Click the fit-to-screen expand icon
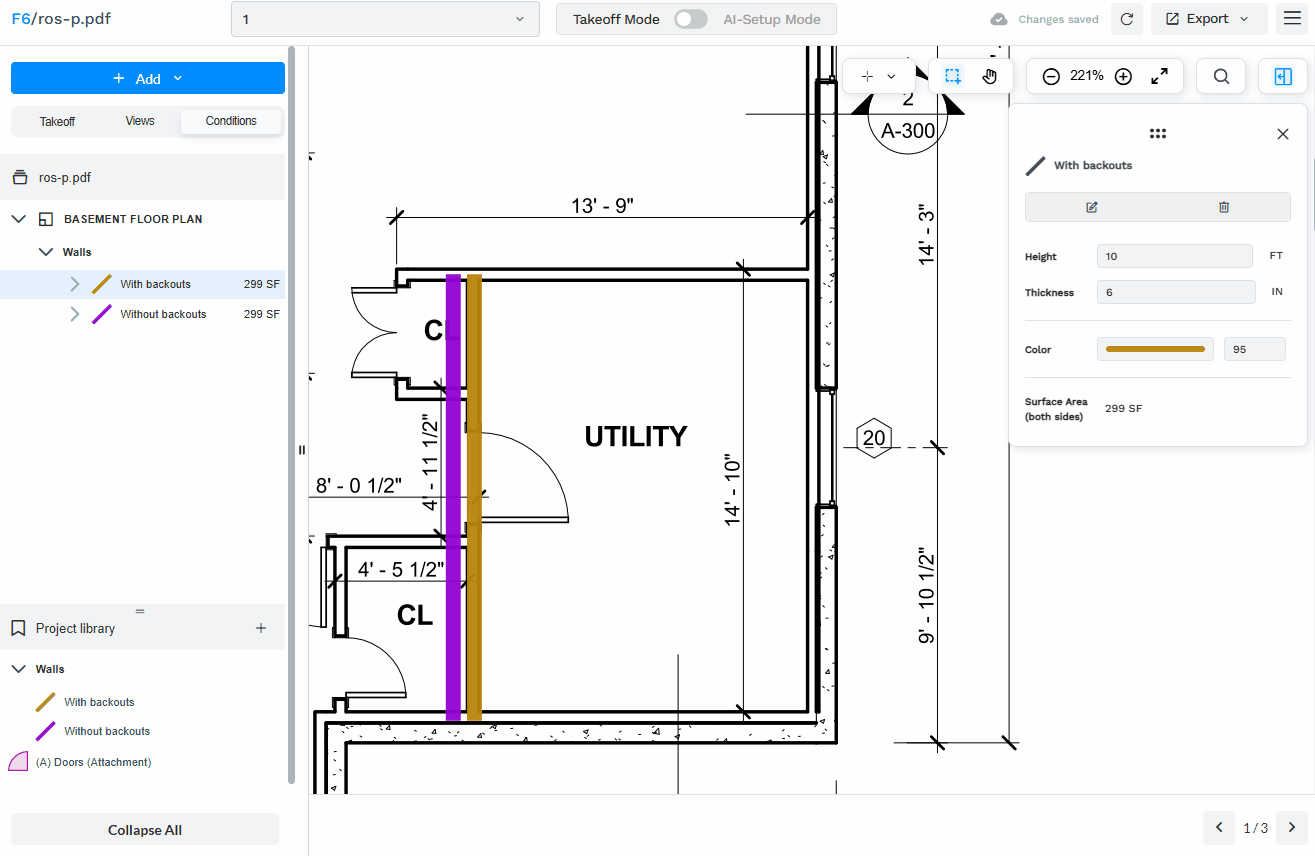Image resolution: width=1315 pixels, height=856 pixels. [1160, 76]
